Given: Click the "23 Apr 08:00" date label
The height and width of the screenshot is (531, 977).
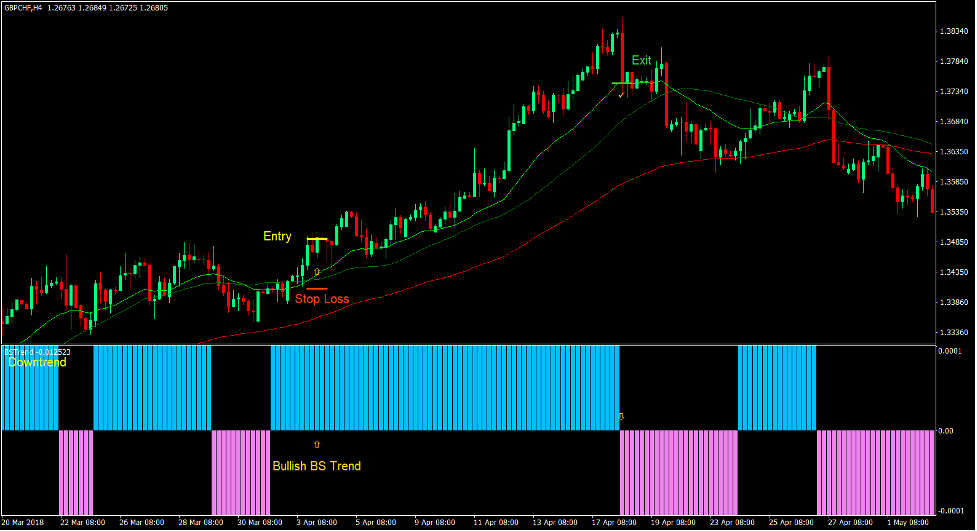Looking at the screenshot, I should click(733, 522).
